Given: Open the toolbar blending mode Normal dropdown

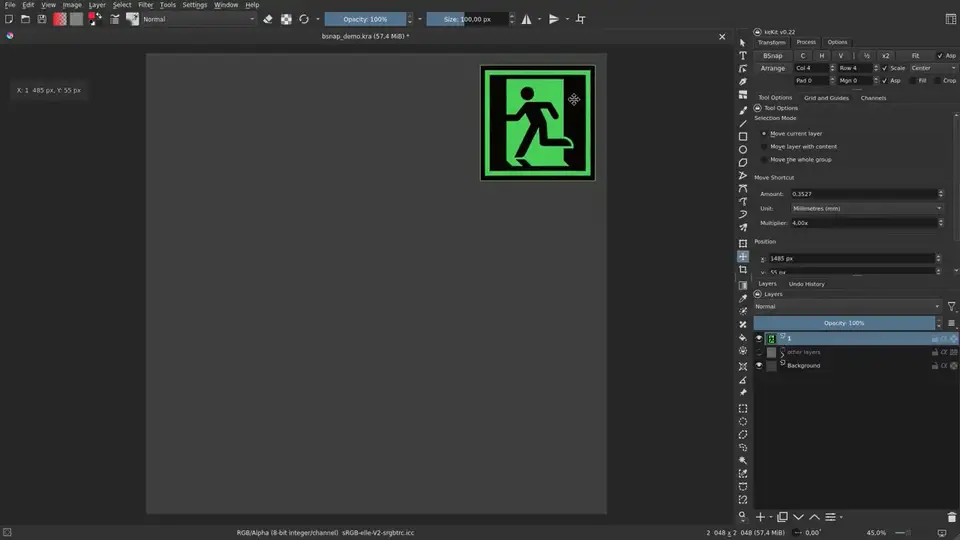Looking at the screenshot, I should coord(198,19).
